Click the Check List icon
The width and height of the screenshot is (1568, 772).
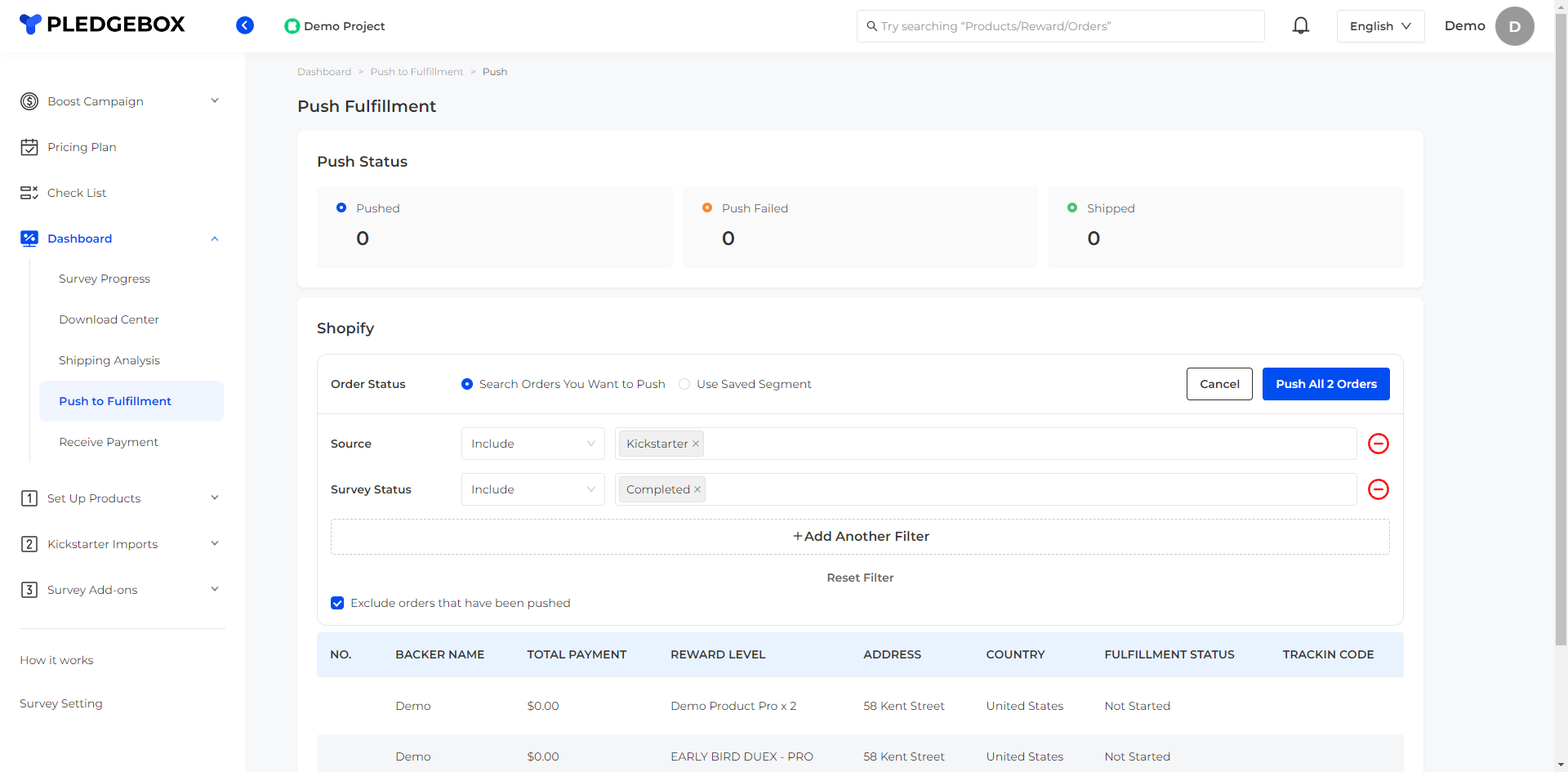point(29,193)
